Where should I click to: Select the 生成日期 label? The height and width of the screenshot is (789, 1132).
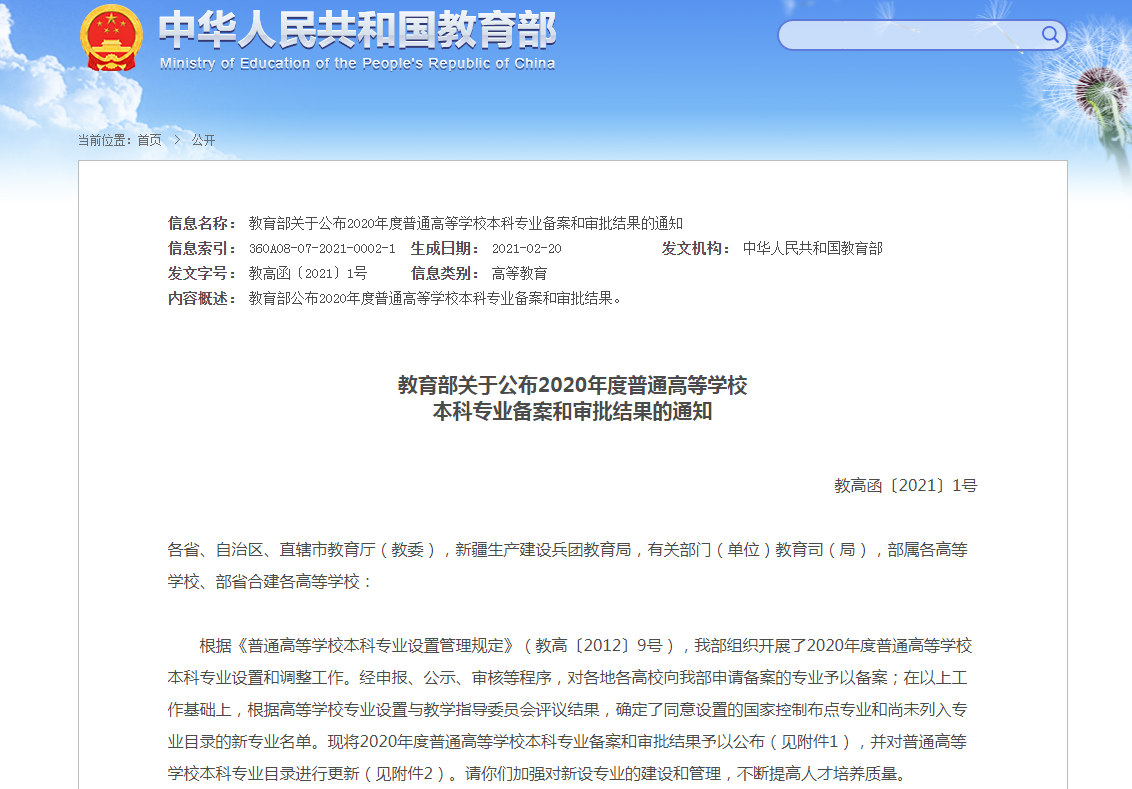(x=445, y=248)
